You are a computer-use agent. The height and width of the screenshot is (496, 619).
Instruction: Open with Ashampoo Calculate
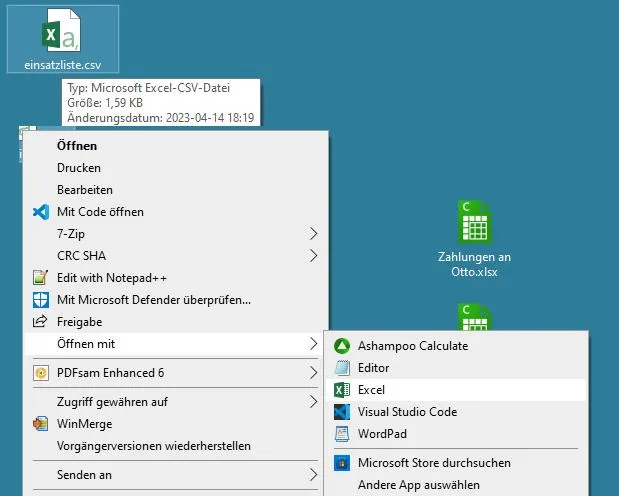pyautogui.click(x=456, y=346)
